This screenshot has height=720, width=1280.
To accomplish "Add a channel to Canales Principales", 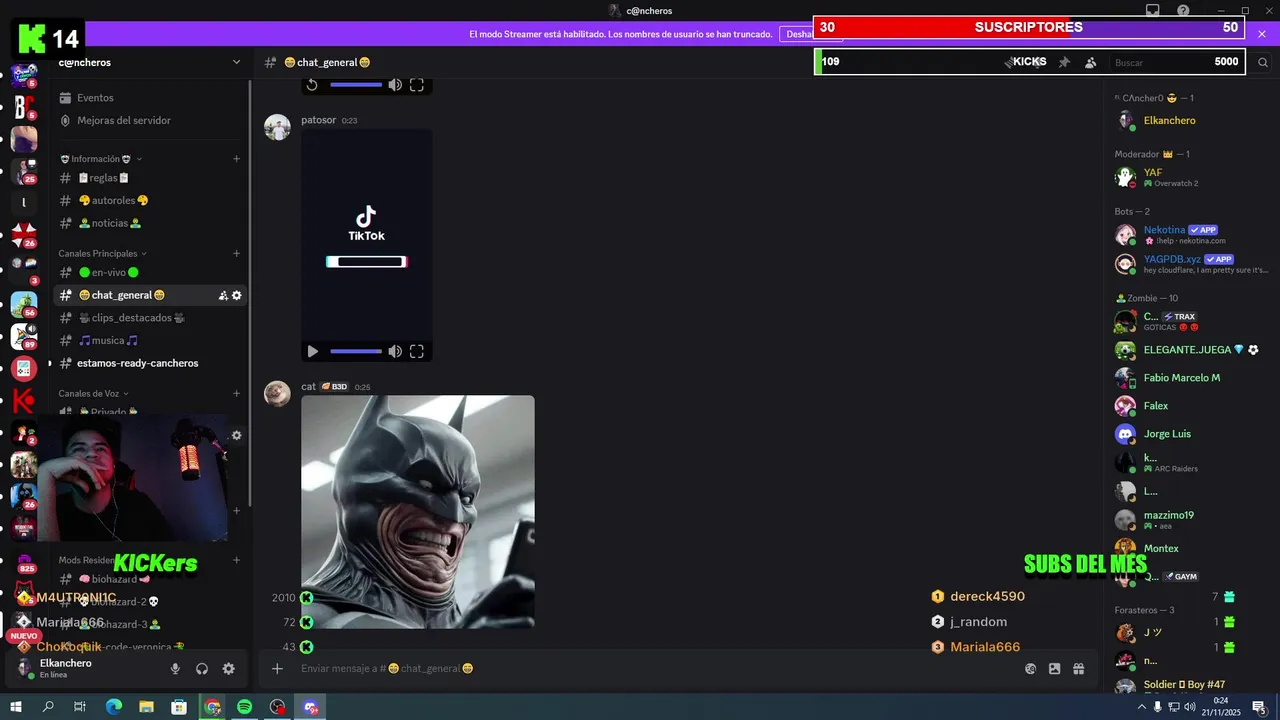I will coord(237,254).
